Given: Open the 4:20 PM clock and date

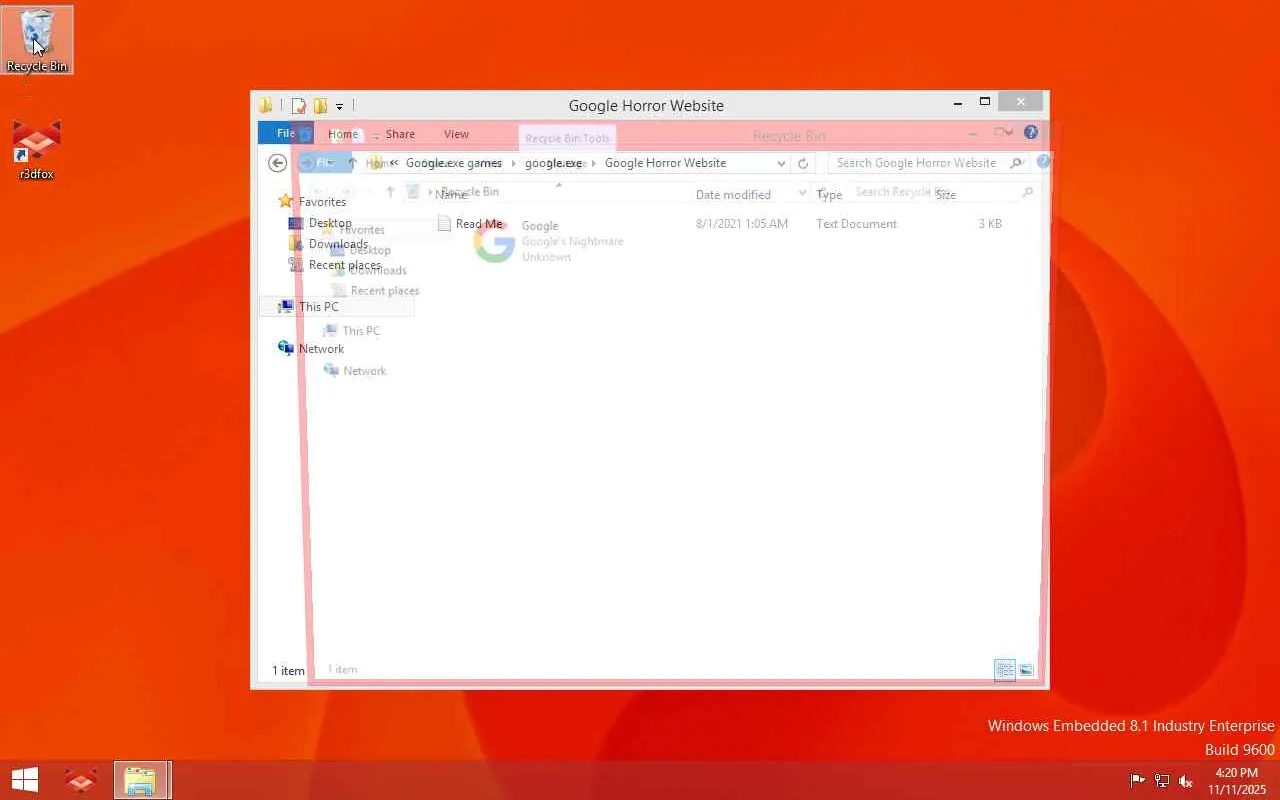Looking at the screenshot, I should point(1237,781).
